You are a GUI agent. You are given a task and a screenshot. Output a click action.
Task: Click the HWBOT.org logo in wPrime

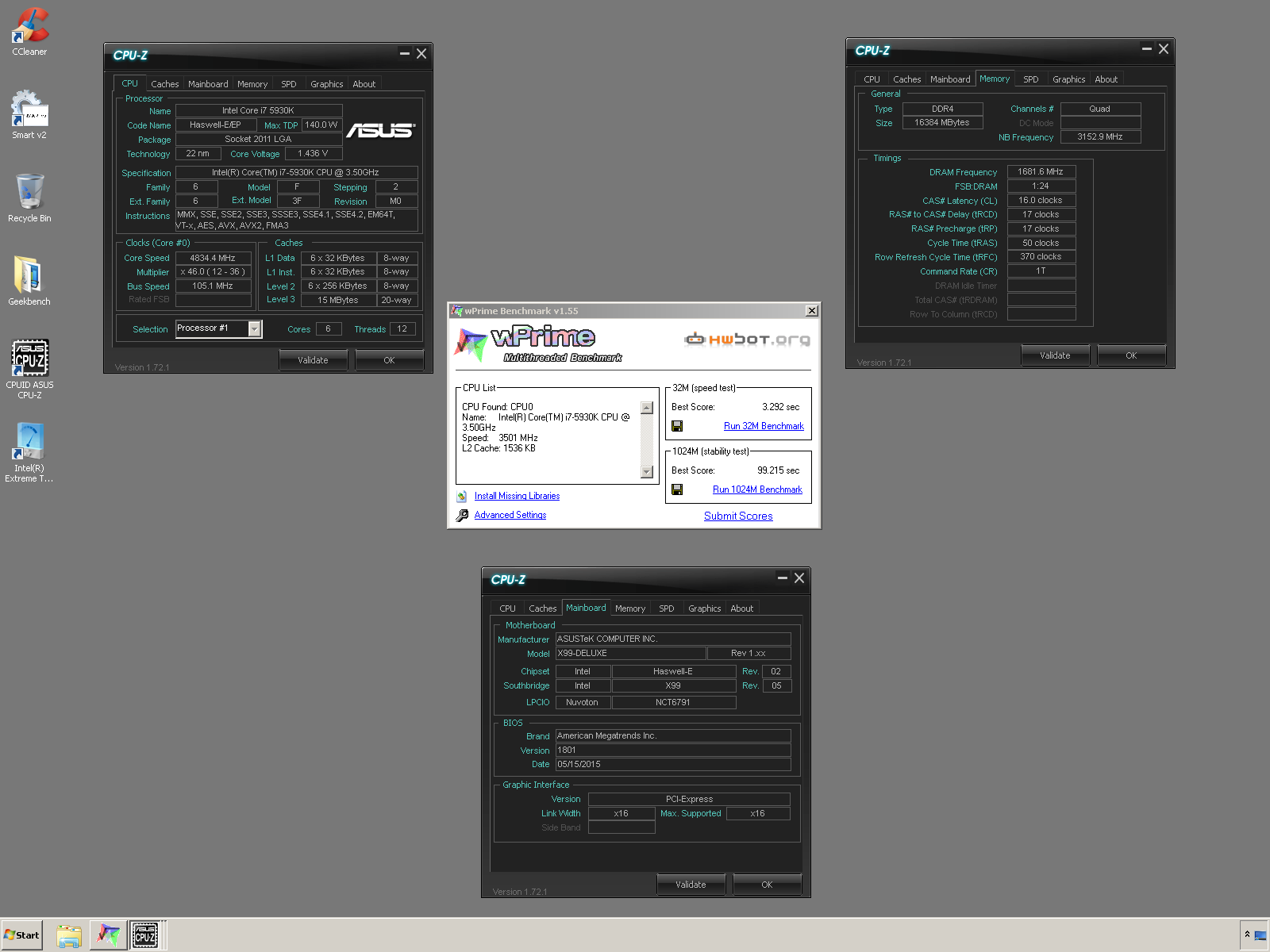tap(747, 340)
